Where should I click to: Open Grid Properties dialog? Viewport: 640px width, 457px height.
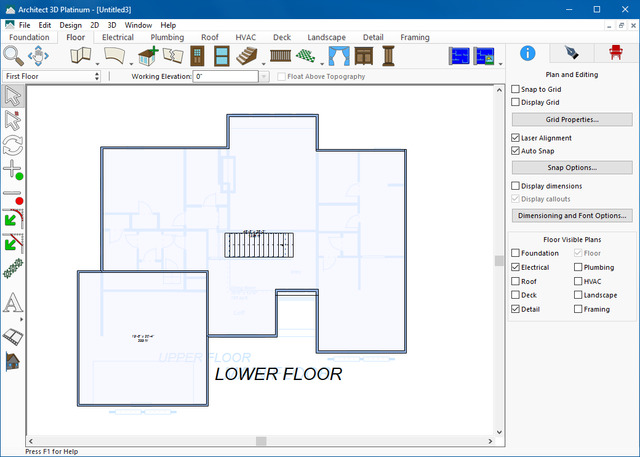coord(572,119)
